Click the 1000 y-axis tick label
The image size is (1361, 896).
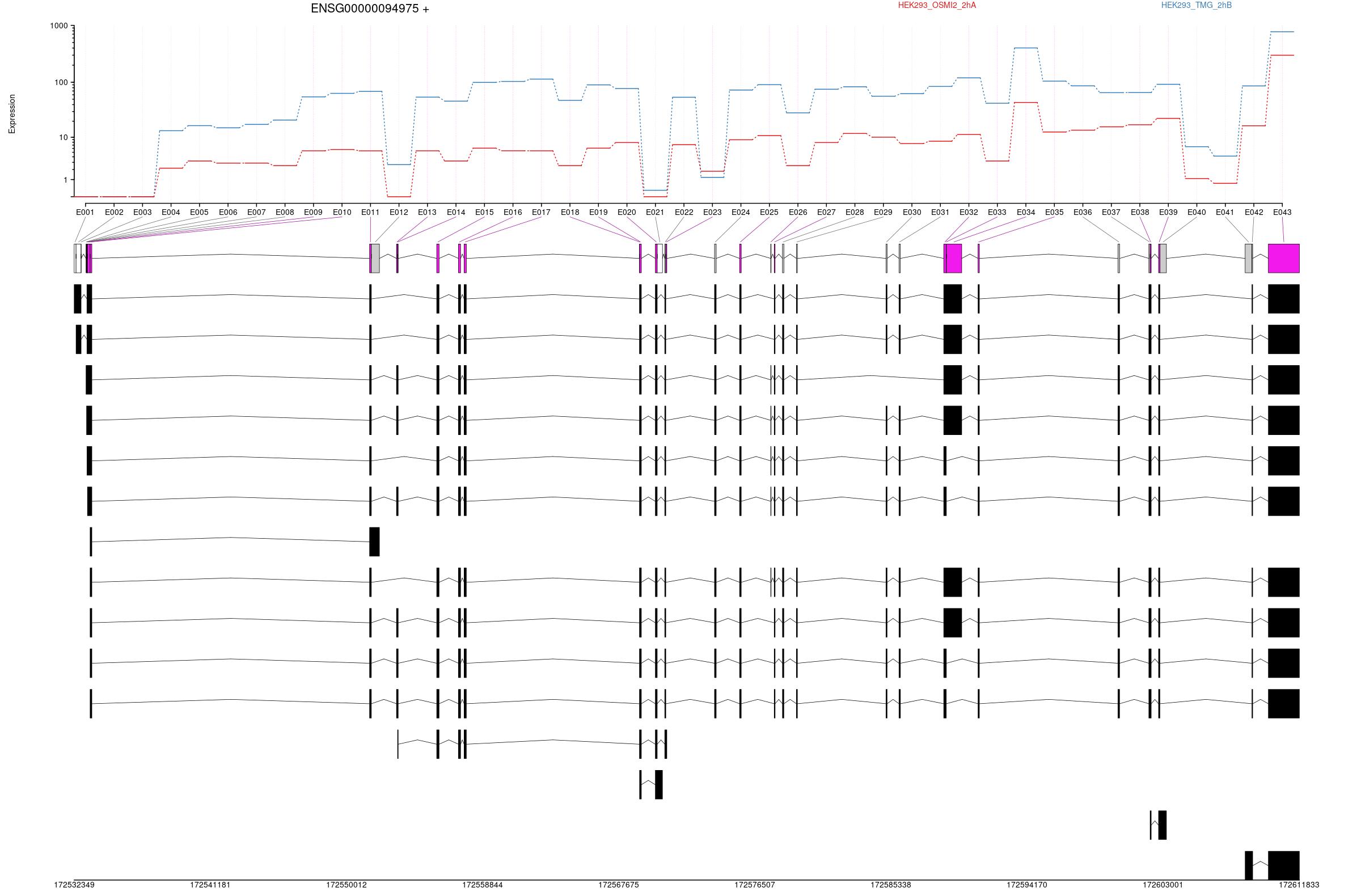click(59, 26)
